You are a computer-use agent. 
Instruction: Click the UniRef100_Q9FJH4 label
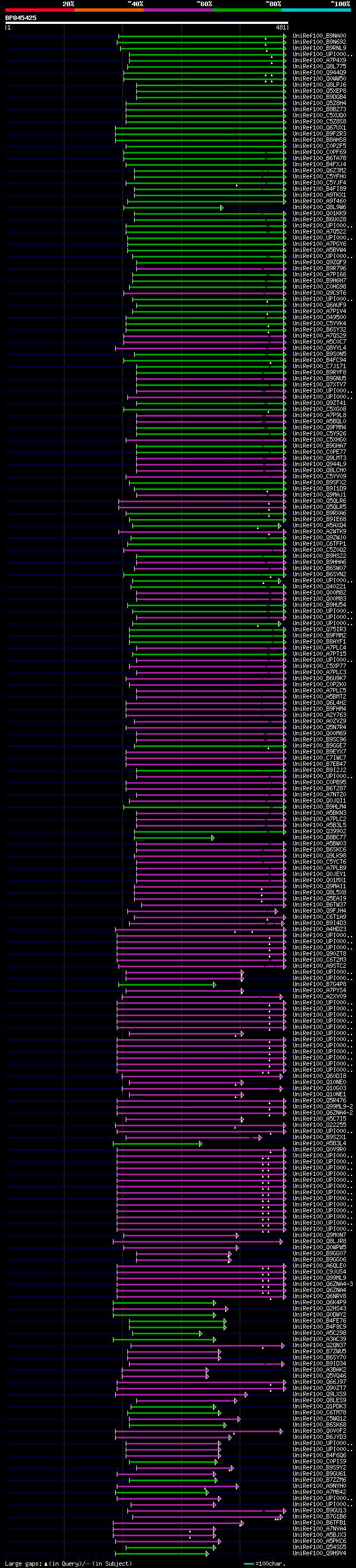click(x=319, y=911)
